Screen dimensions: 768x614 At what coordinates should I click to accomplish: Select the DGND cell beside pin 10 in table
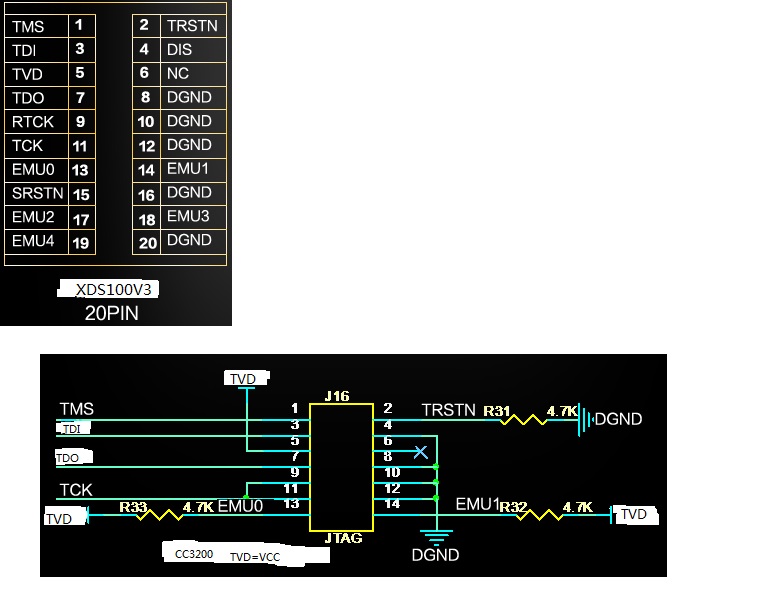(x=193, y=121)
